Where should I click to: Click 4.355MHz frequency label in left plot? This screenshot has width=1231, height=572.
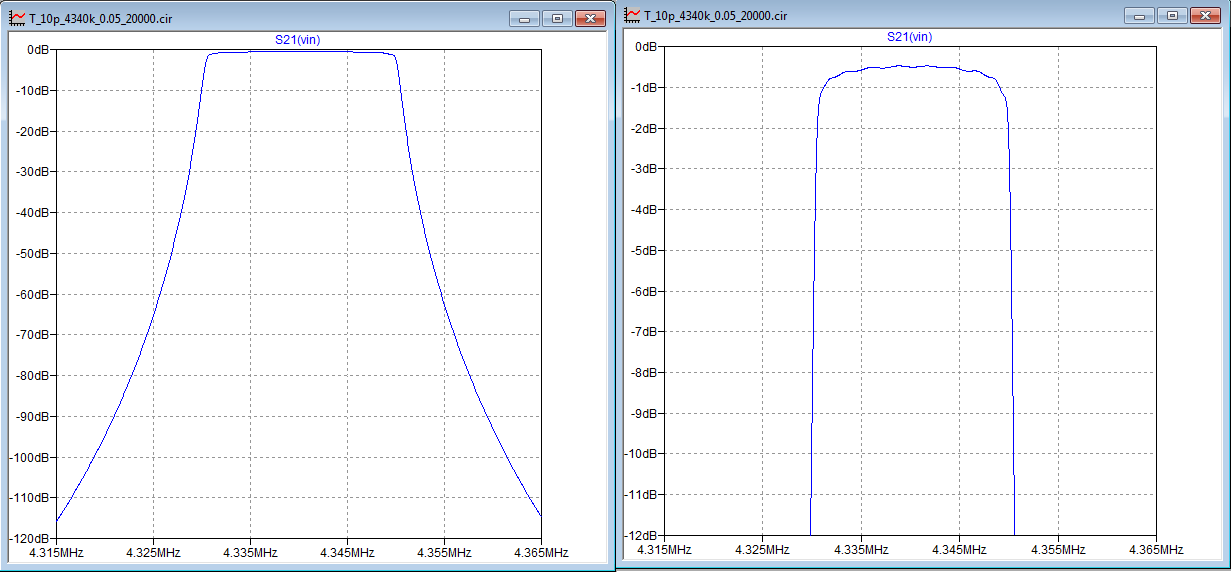tap(444, 552)
